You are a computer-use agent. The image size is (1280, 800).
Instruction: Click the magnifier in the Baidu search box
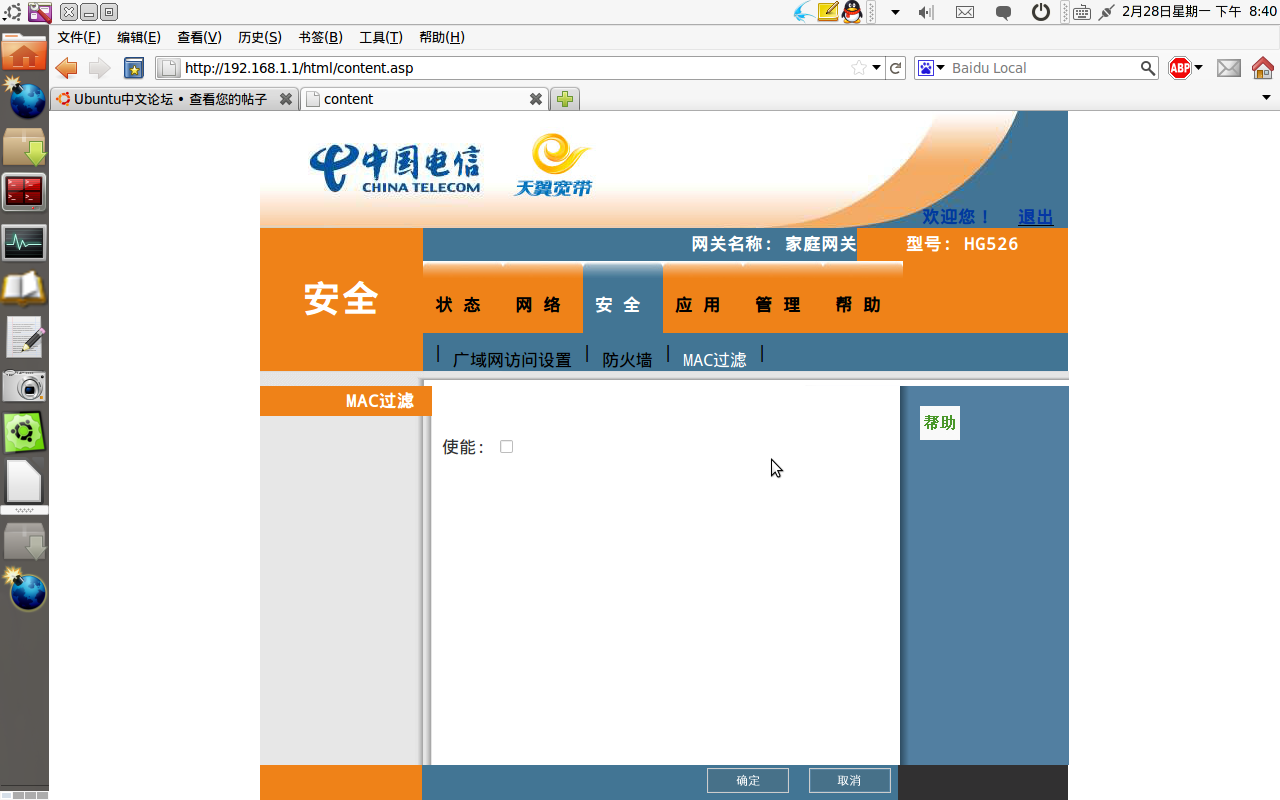[x=1148, y=68]
